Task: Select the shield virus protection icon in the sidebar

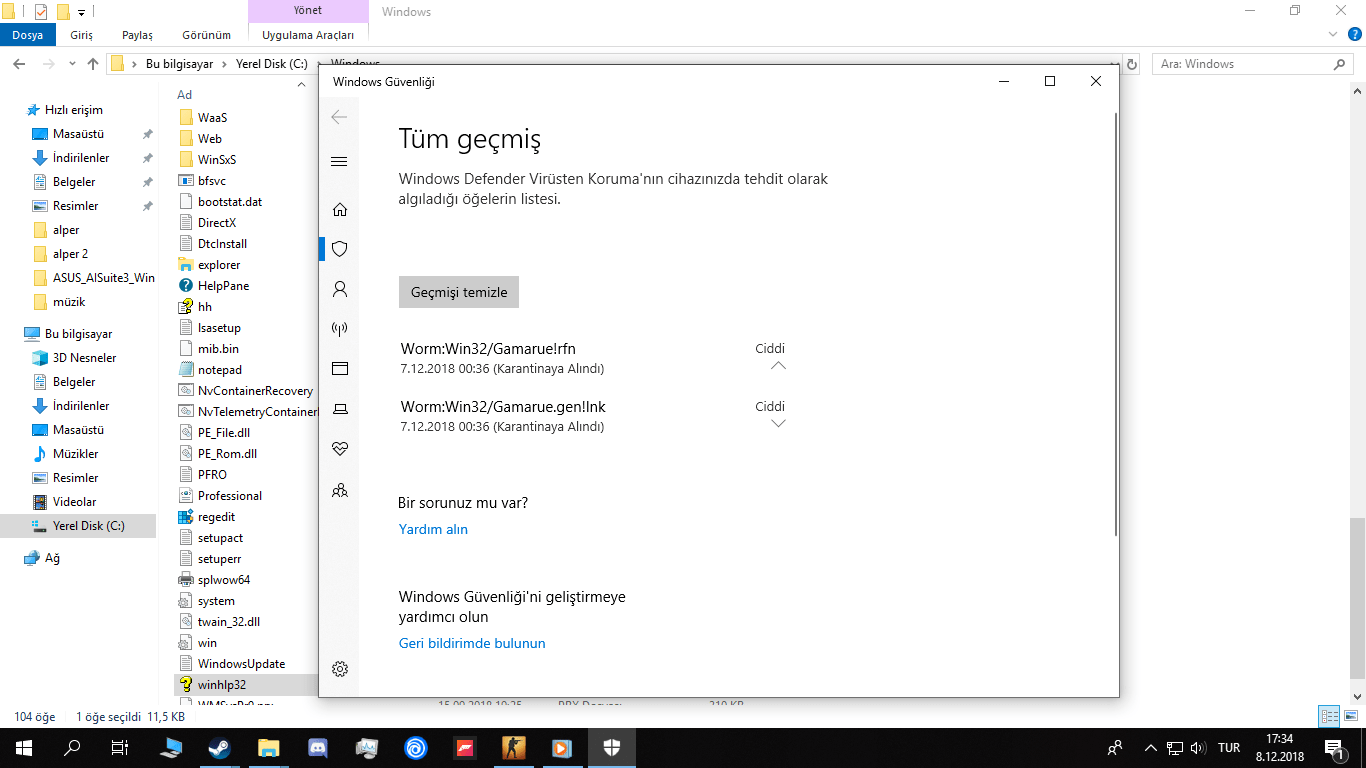Action: 340,249
